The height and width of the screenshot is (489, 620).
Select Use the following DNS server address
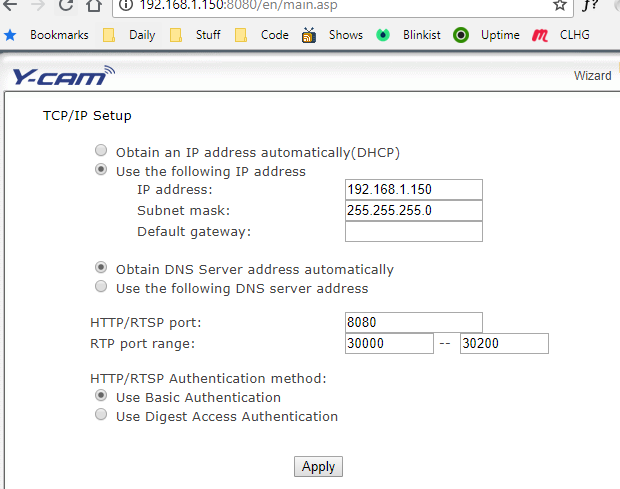point(101,288)
